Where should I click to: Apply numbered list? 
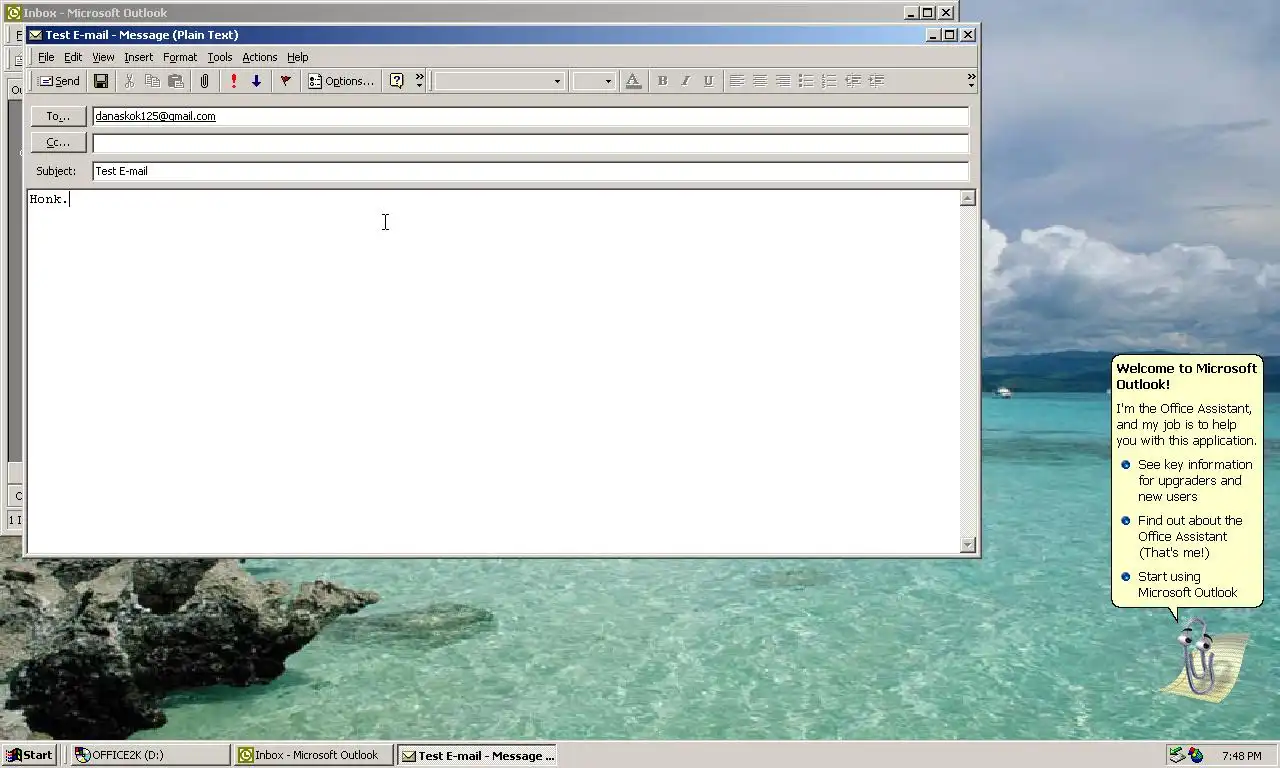click(x=829, y=81)
